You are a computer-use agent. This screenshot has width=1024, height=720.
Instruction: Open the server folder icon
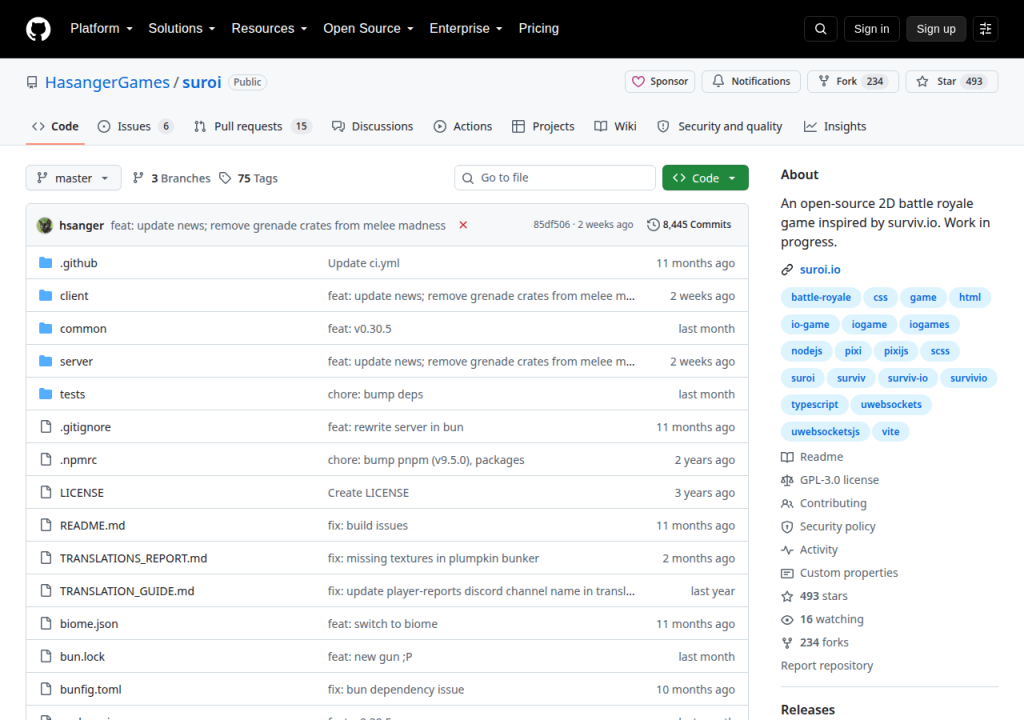(x=46, y=361)
